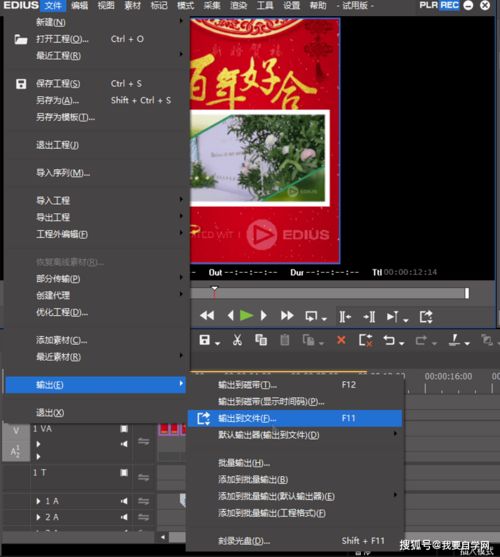Switch to REC recorder mode
500x557 pixels.
(x=450, y=5)
